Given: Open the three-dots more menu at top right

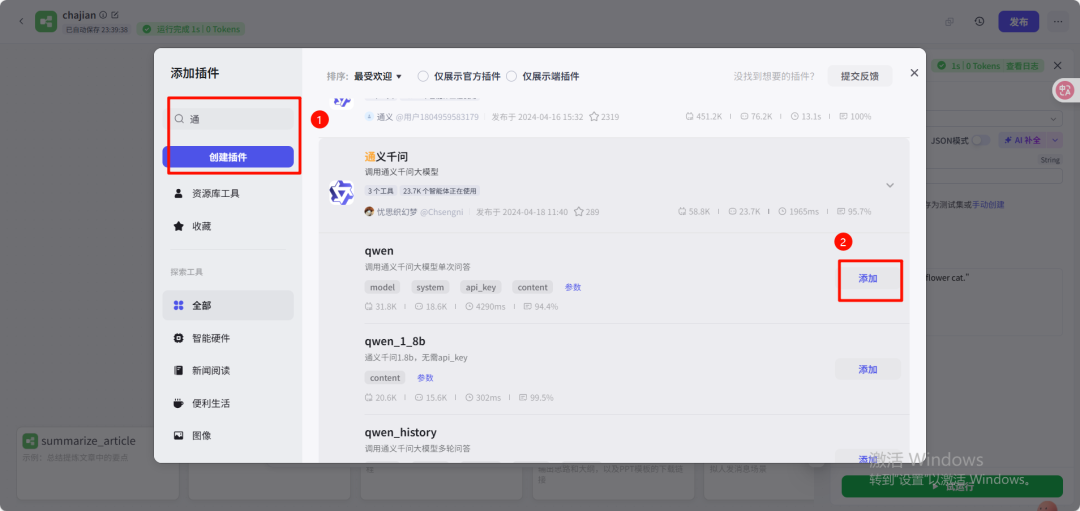Looking at the screenshot, I should (1057, 21).
